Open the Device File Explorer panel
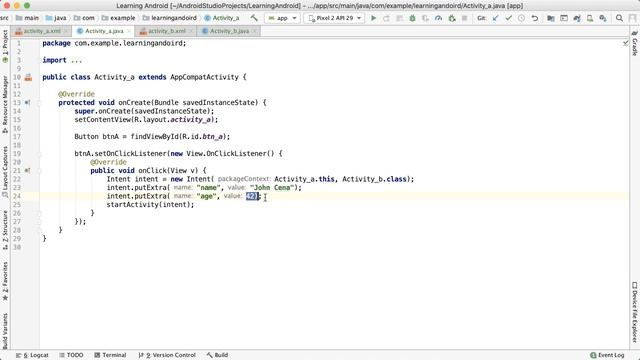The width and height of the screenshot is (640, 360). tap(635, 312)
